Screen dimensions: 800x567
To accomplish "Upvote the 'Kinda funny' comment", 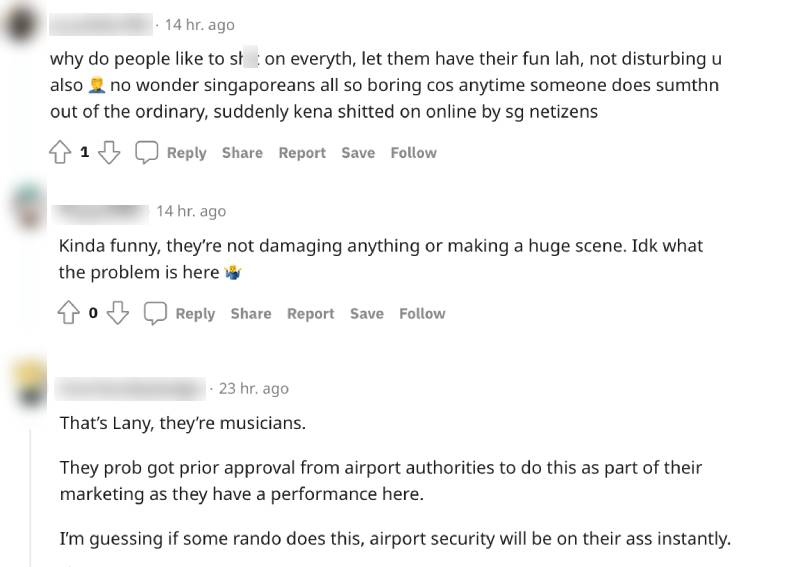I will [69, 313].
